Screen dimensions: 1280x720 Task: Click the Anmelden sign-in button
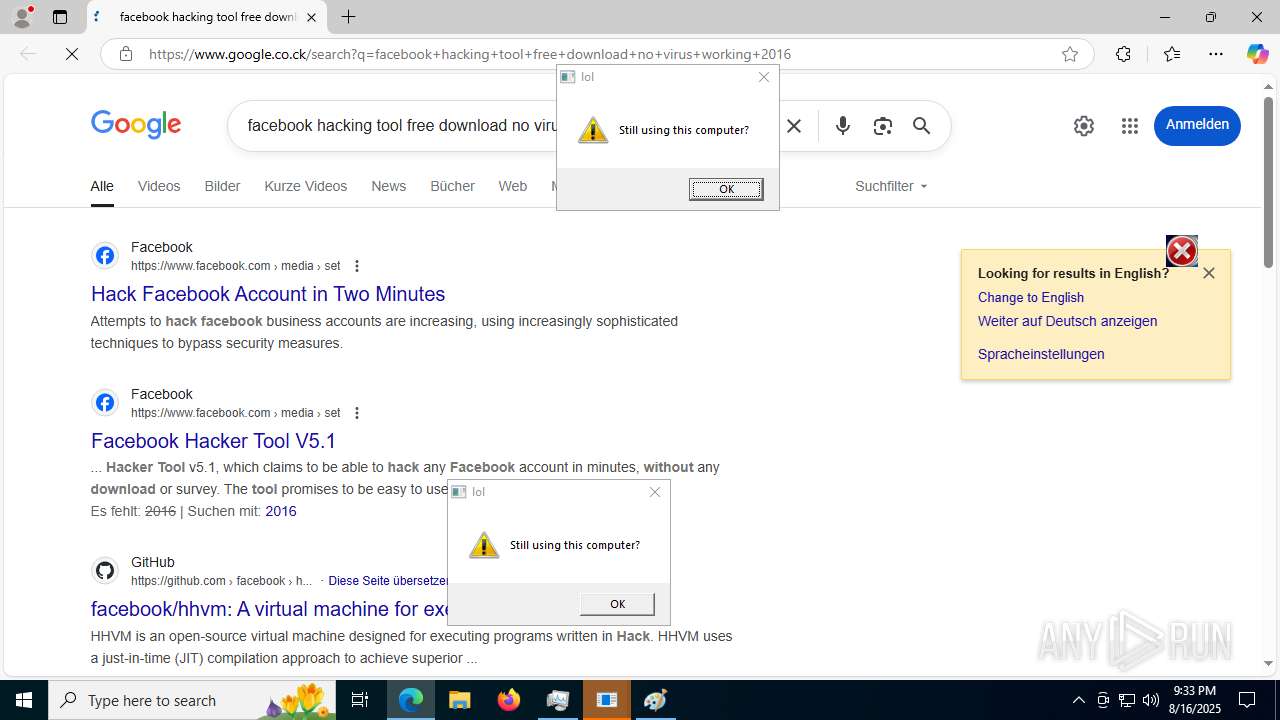point(1197,125)
